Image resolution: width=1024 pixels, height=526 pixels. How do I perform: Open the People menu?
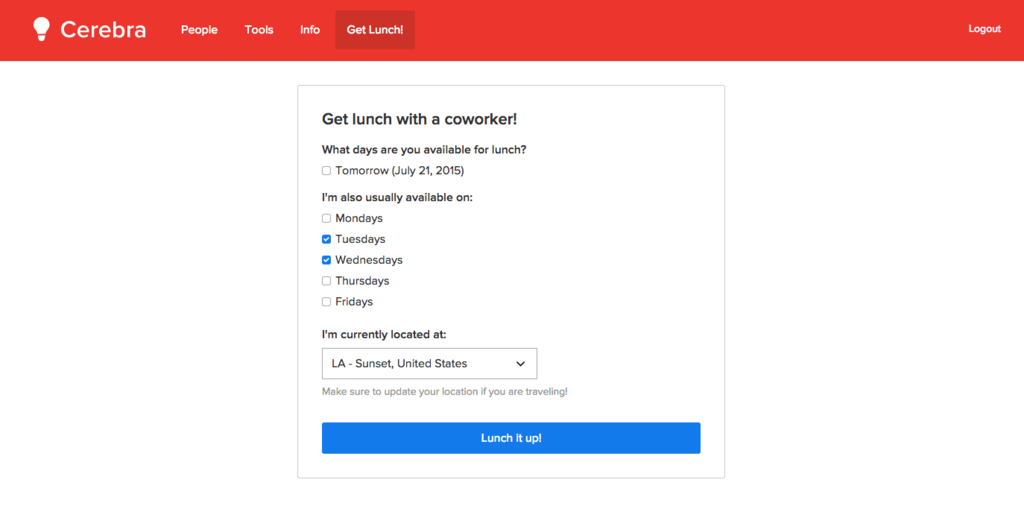click(199, 29)
